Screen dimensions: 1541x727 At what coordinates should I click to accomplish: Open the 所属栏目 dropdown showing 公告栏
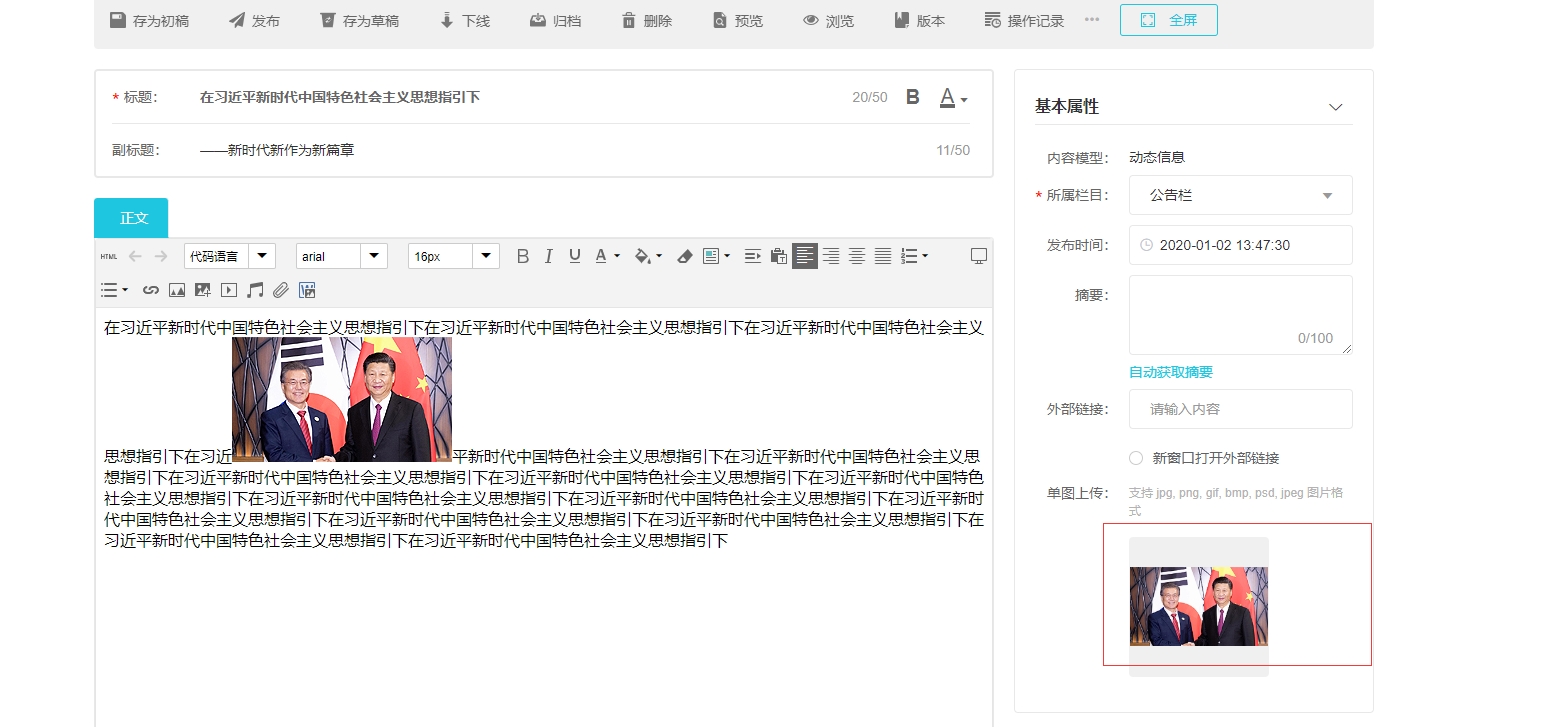[x=1240, y=195]
